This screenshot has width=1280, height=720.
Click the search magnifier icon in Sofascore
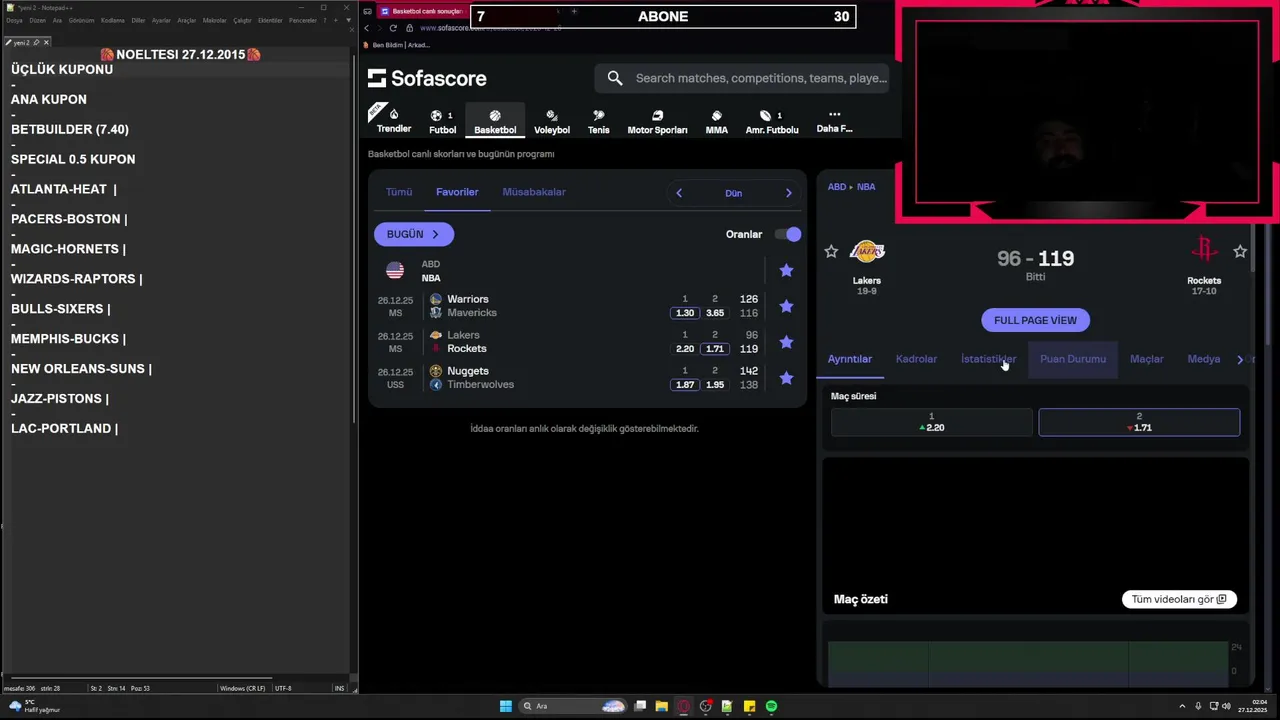tap(615, 78)
